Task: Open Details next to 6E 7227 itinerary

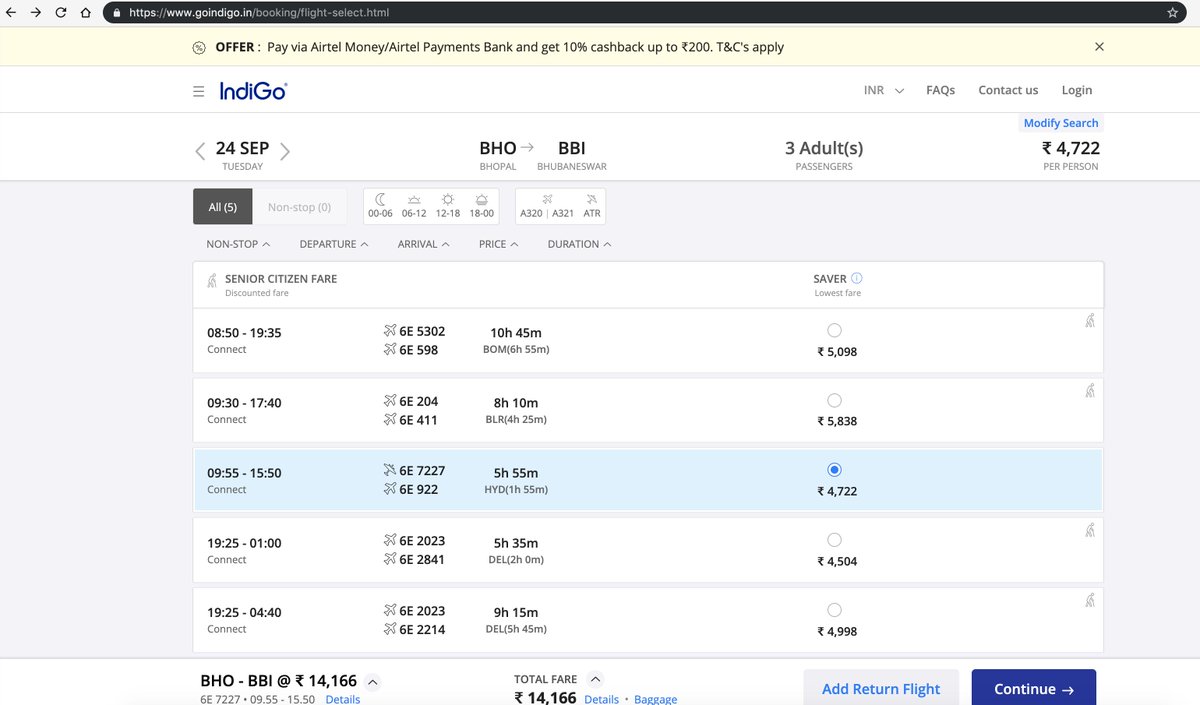Action: (342, 699)
